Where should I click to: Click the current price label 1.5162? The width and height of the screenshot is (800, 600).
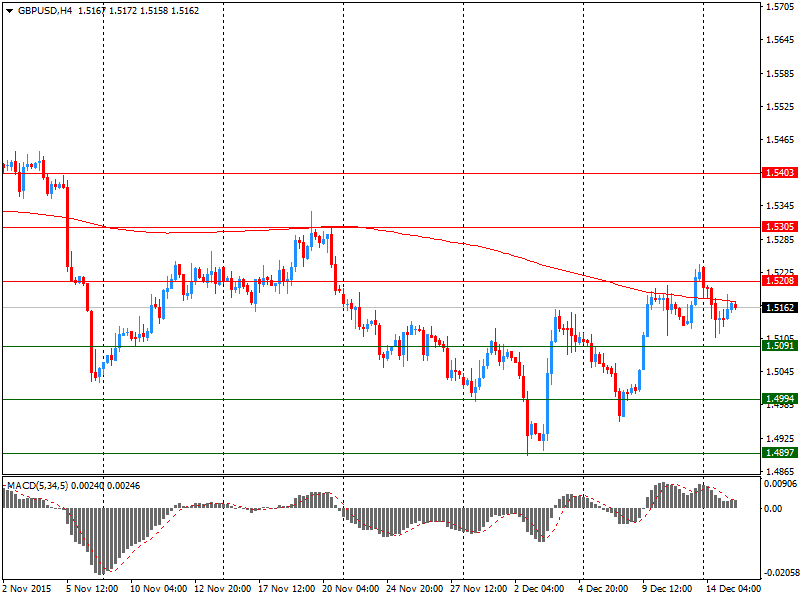780,308
